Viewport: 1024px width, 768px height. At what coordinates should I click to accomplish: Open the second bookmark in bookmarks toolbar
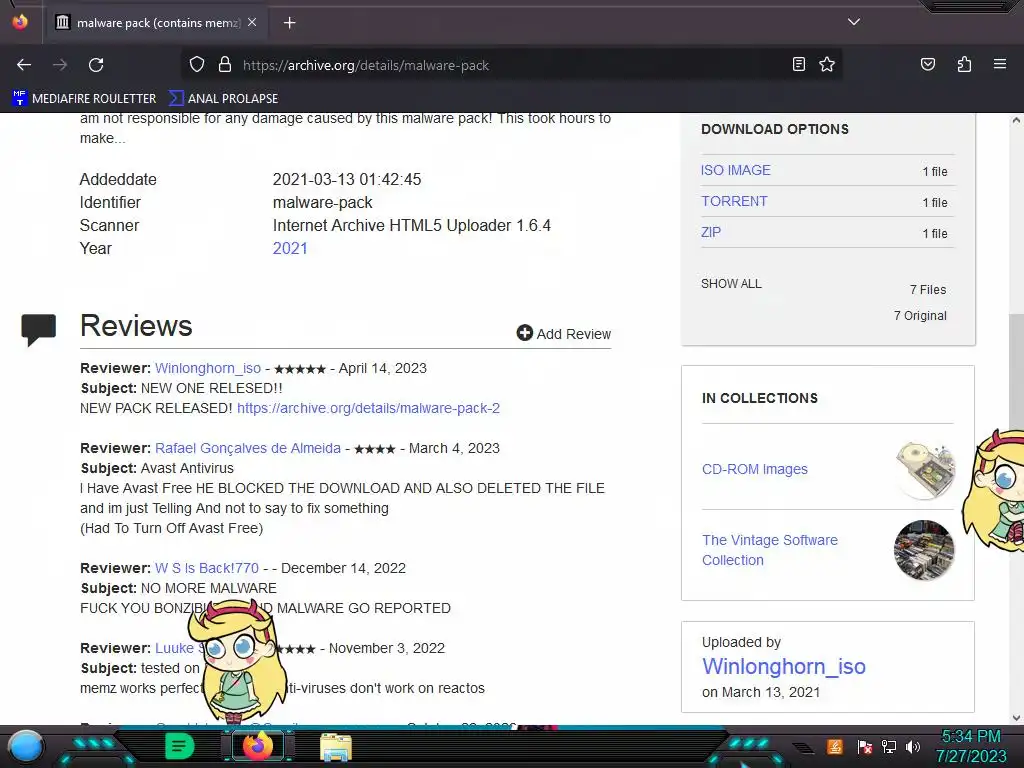[x=223, y=99]
